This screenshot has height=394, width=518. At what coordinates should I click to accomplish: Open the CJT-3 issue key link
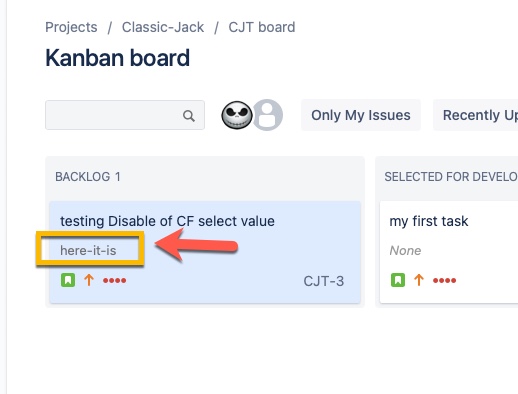323,281
